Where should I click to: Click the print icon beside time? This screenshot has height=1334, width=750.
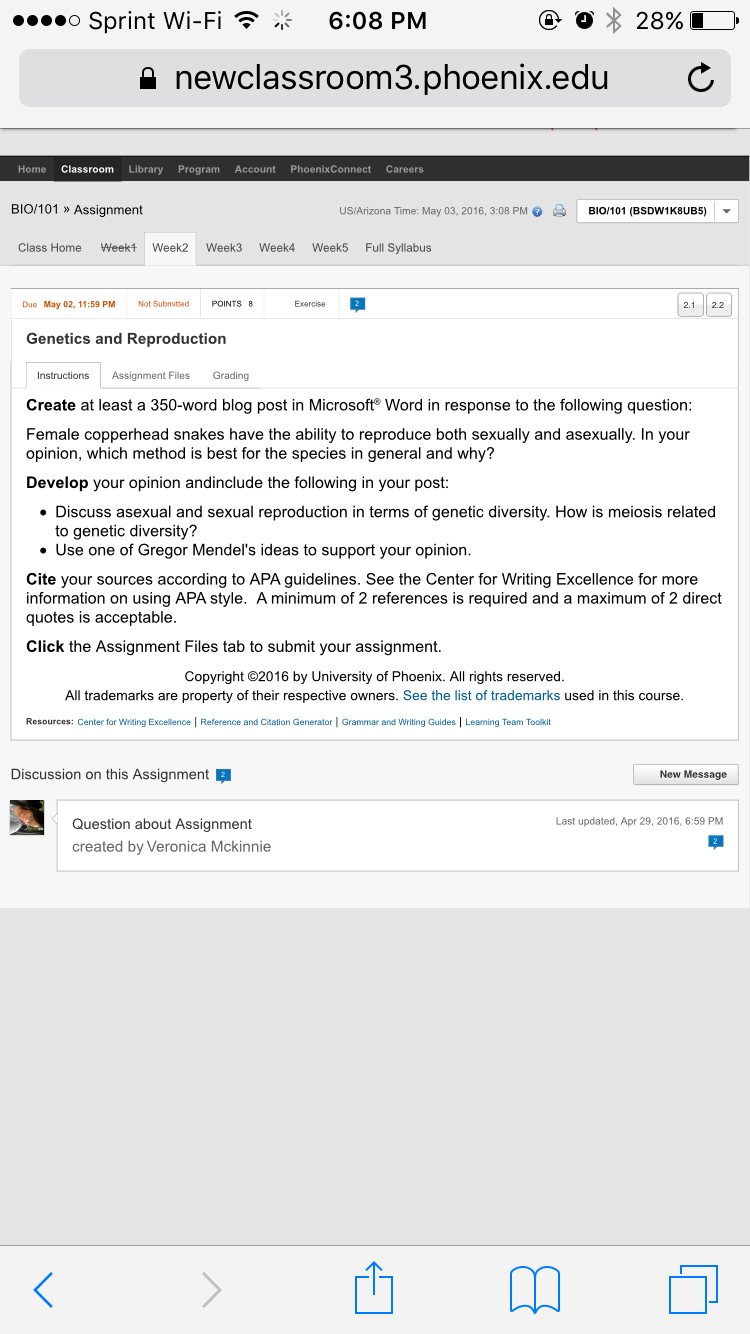(x=560, y=211)
